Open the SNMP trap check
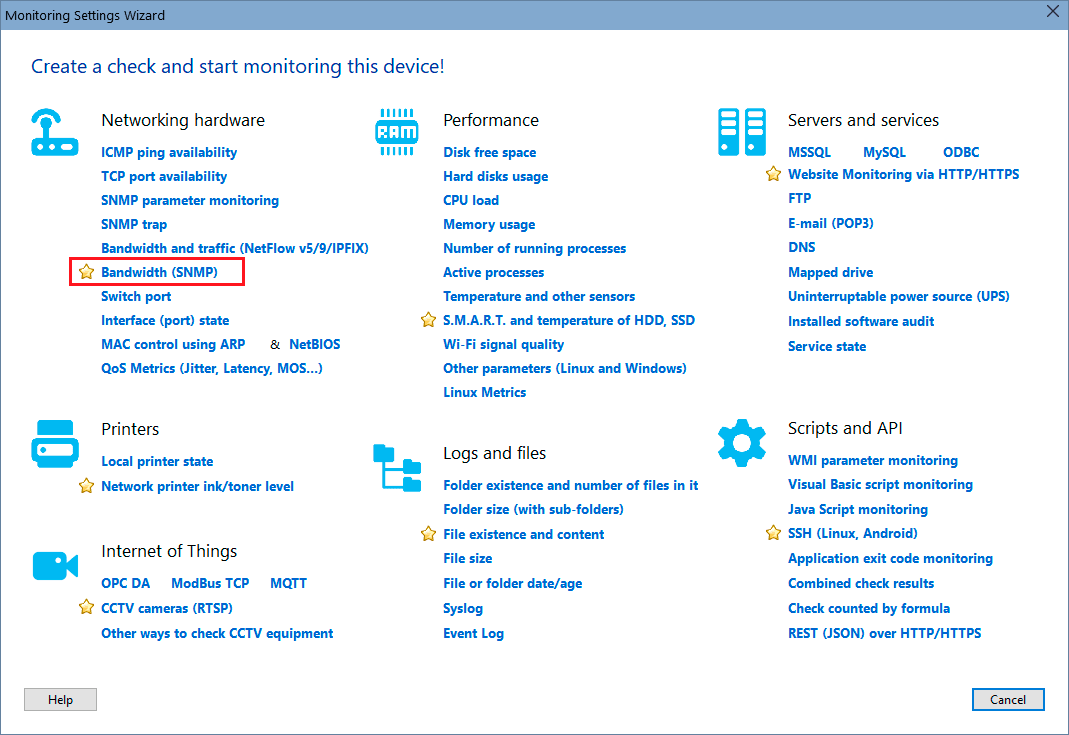The width and height of the screenshot is (1069, 735). (x=134, y=224)
